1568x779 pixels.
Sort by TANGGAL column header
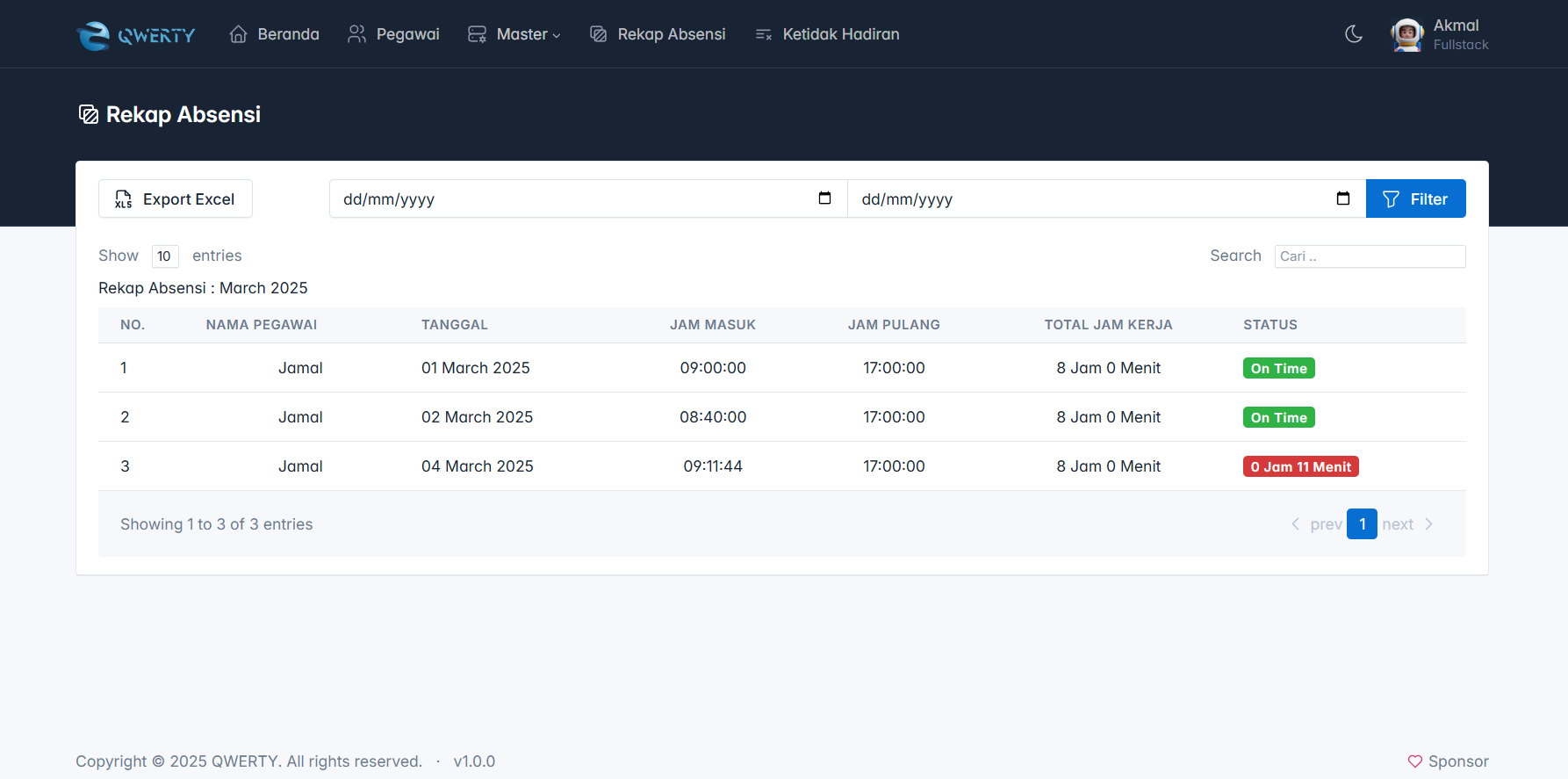455,325
